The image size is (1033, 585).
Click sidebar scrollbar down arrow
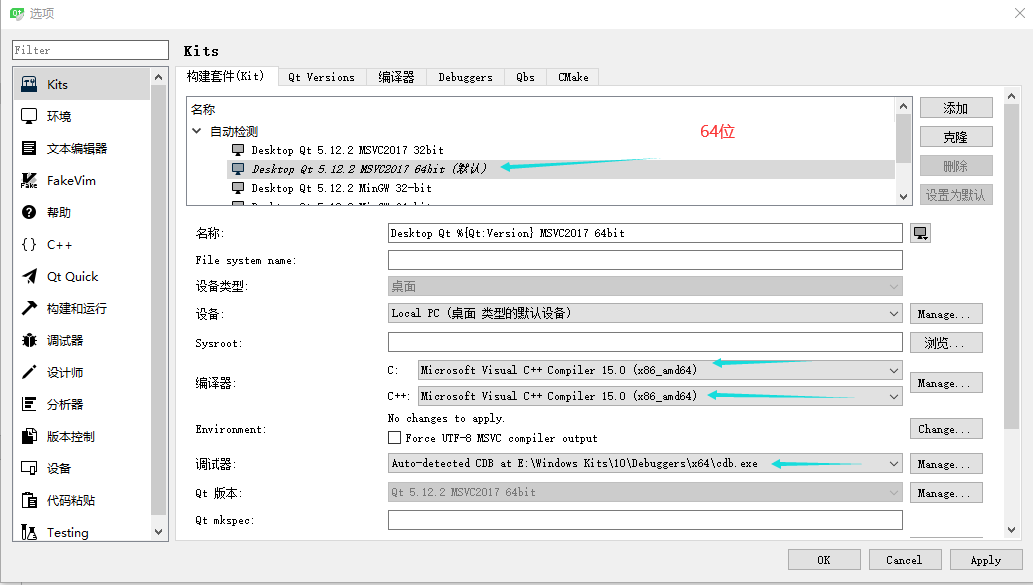pos(158,532)
